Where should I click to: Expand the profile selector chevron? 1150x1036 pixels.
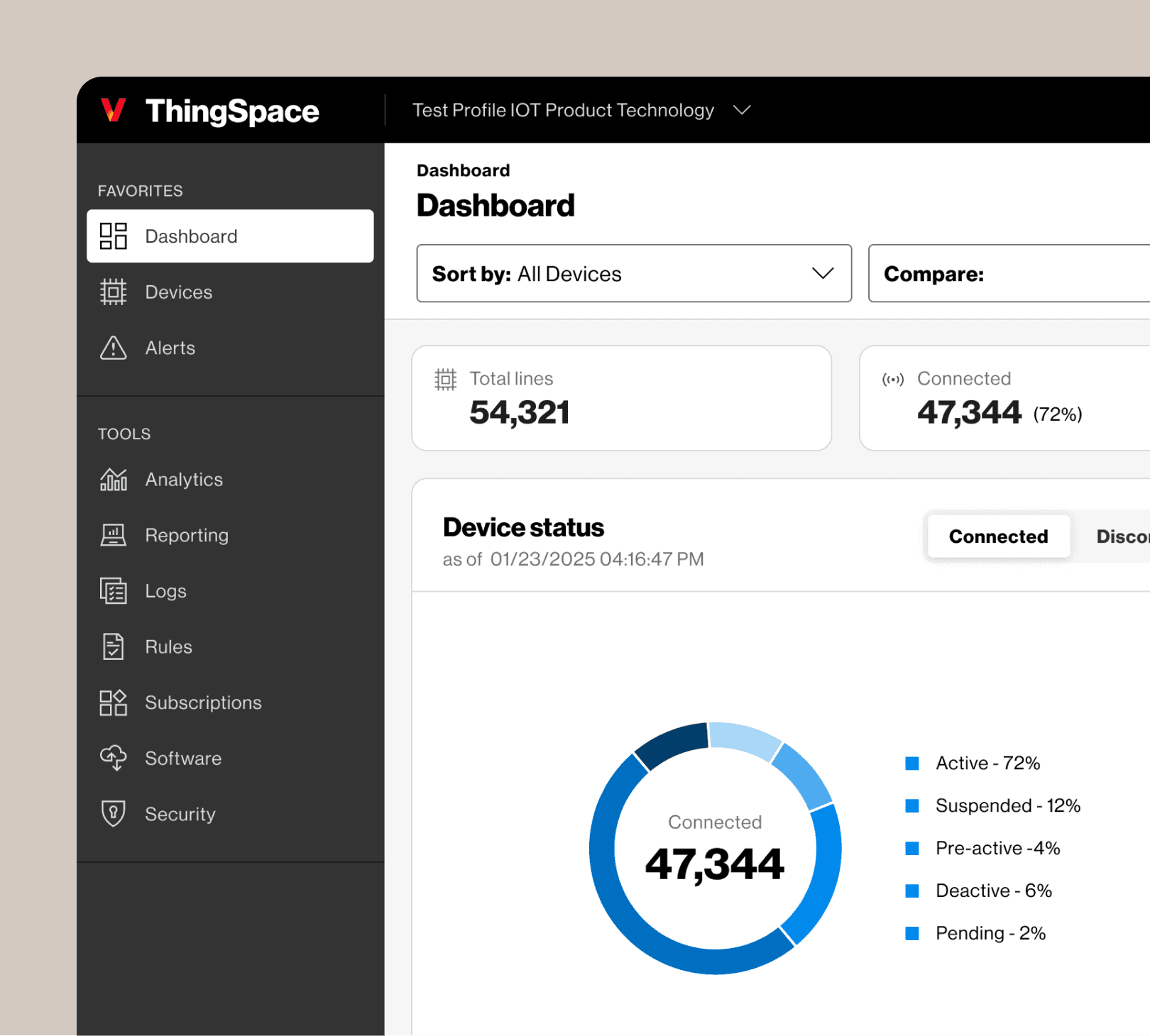[742, 110]
